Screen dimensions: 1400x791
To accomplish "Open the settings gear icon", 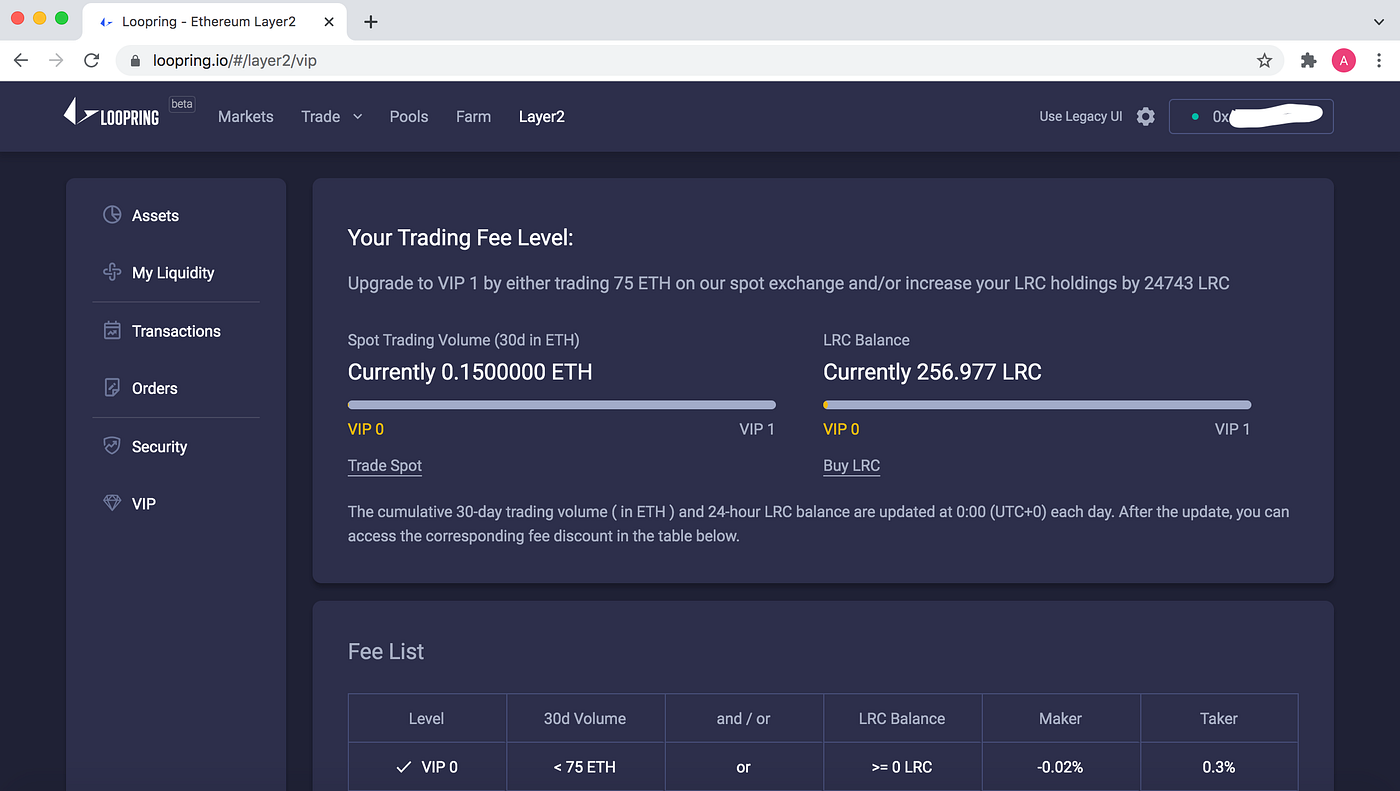I will point(1146,116).
